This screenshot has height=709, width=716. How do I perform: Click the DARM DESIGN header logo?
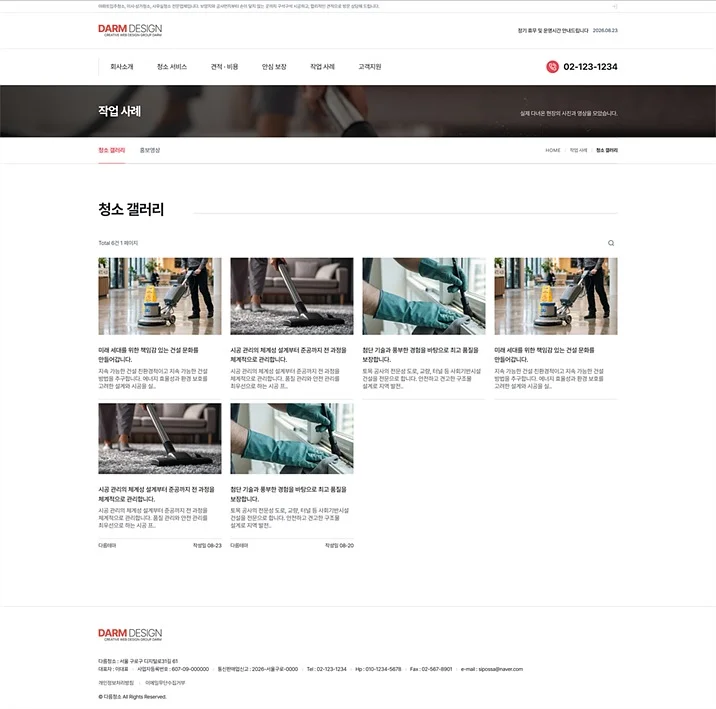coord(130,30)
